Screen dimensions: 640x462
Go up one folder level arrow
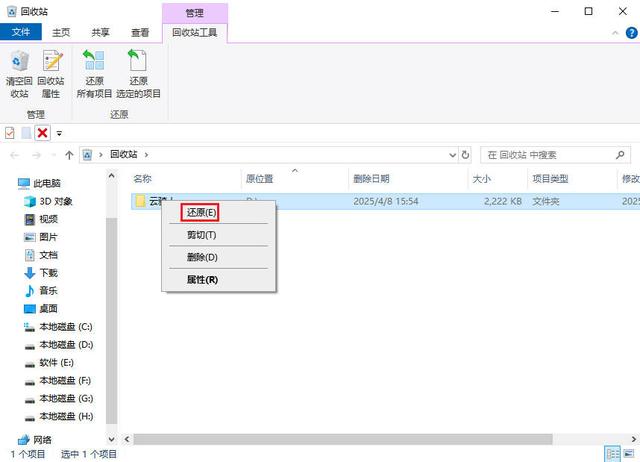click(69, 155)
